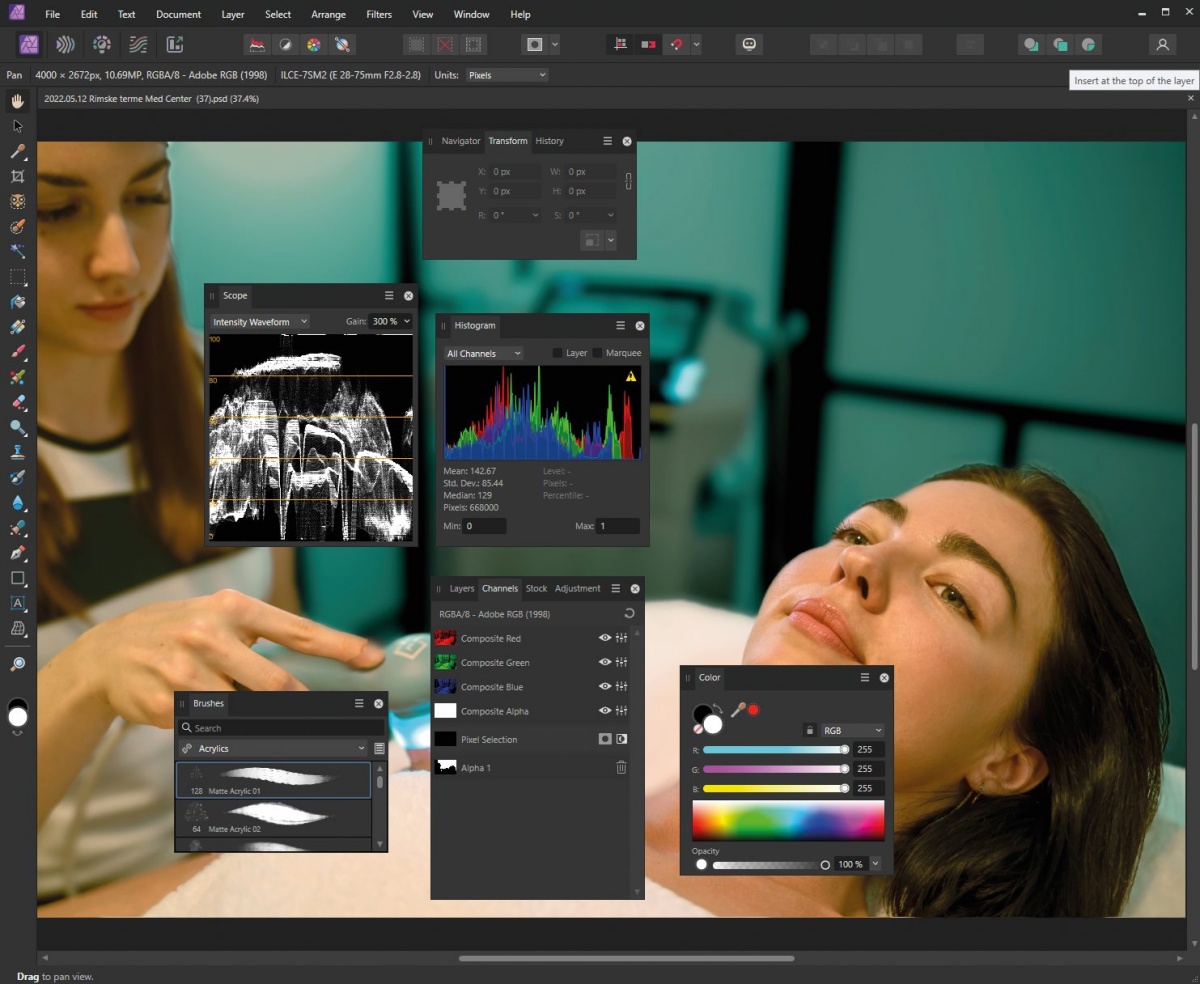Open the Document menu
The image size is (1200, 984).
pos(178,15)
